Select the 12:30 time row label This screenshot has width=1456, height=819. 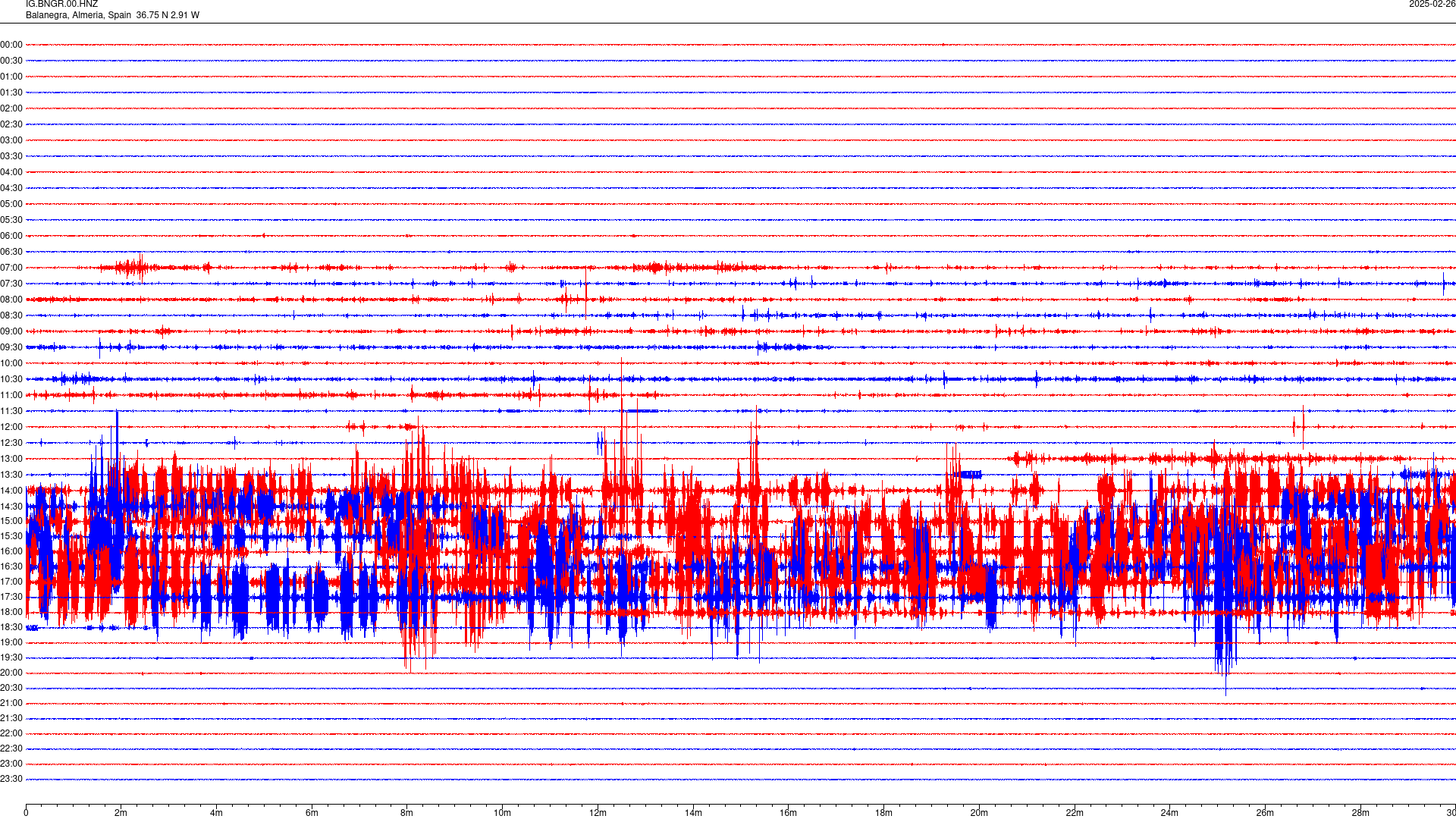pos(11,443)
